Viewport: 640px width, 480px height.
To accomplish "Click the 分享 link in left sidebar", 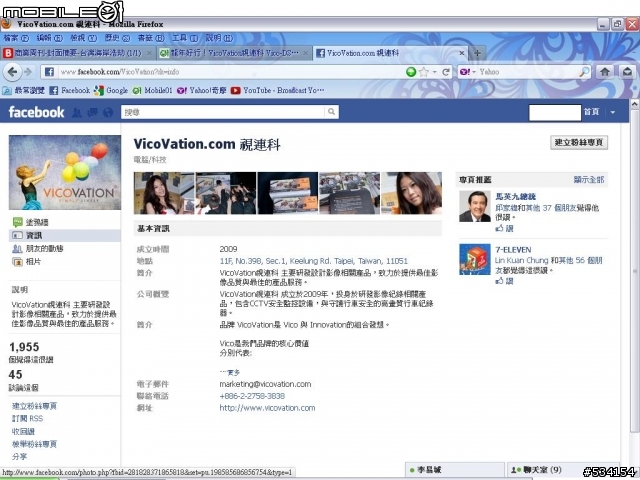I will coord(19,457).
